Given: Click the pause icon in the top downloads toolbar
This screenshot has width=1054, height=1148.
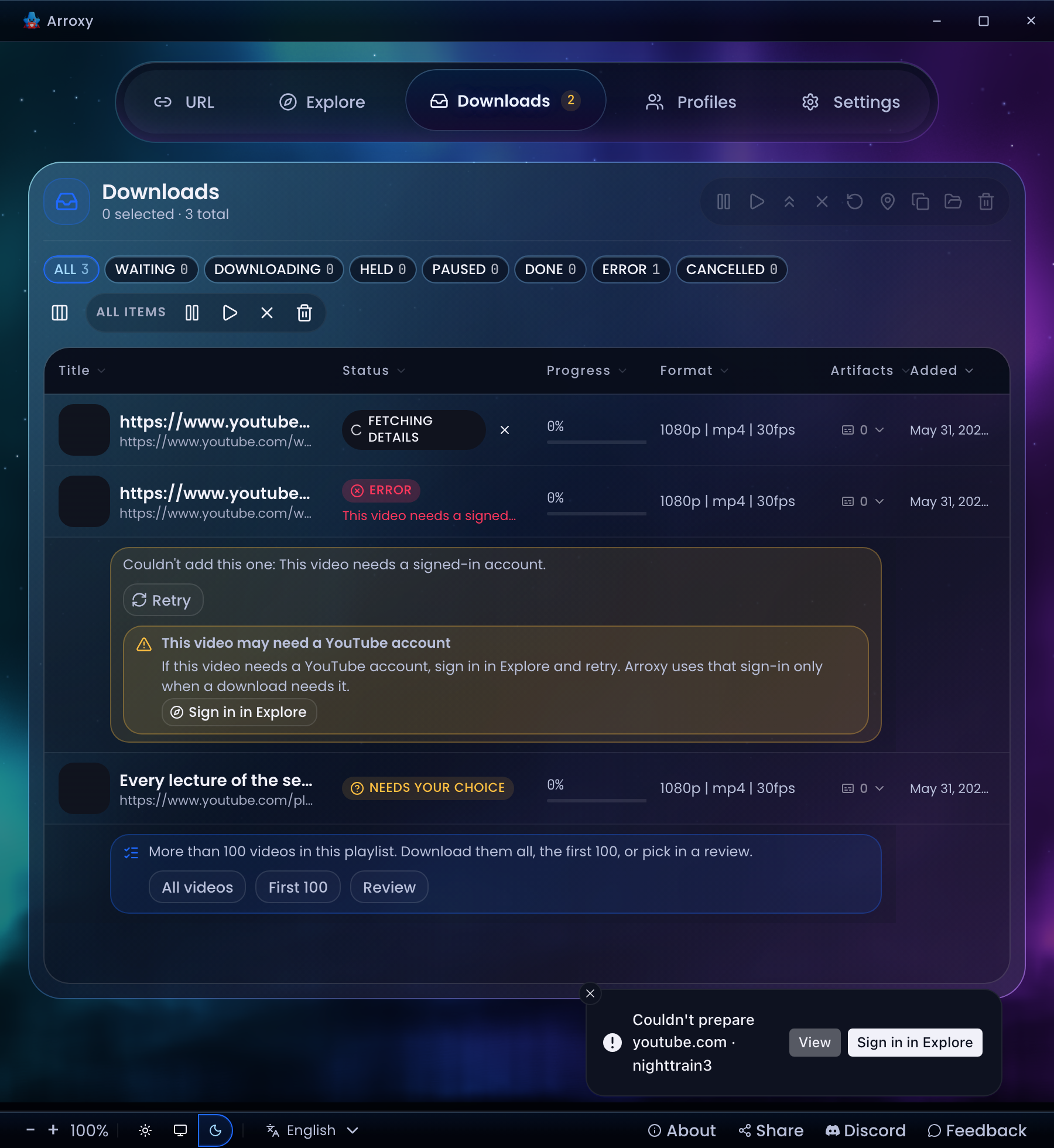Looking at the screenshot, I should click(x=724, y=202).
